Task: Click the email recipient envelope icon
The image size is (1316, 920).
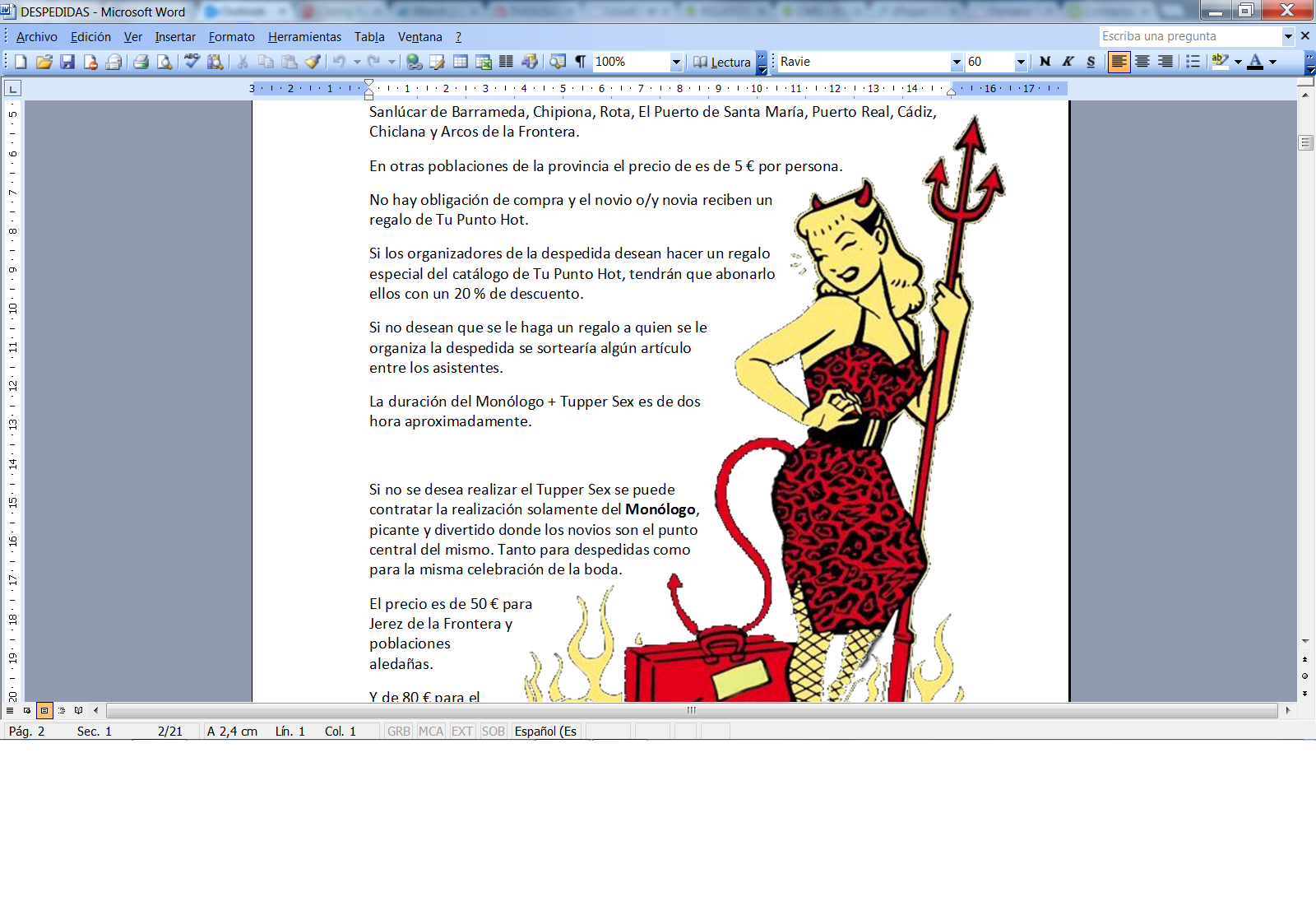Action: click(114, 62)
